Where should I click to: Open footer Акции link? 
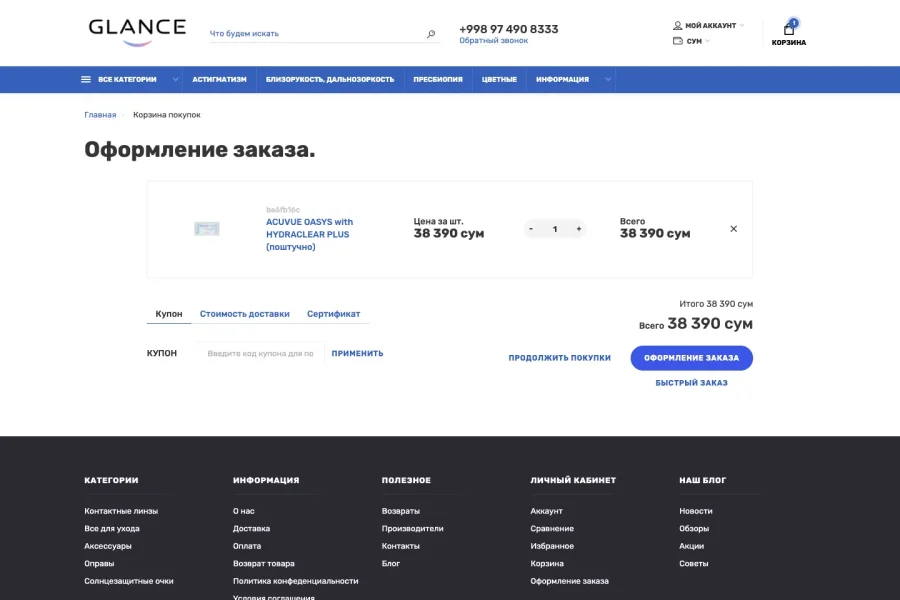coord(692,546)
